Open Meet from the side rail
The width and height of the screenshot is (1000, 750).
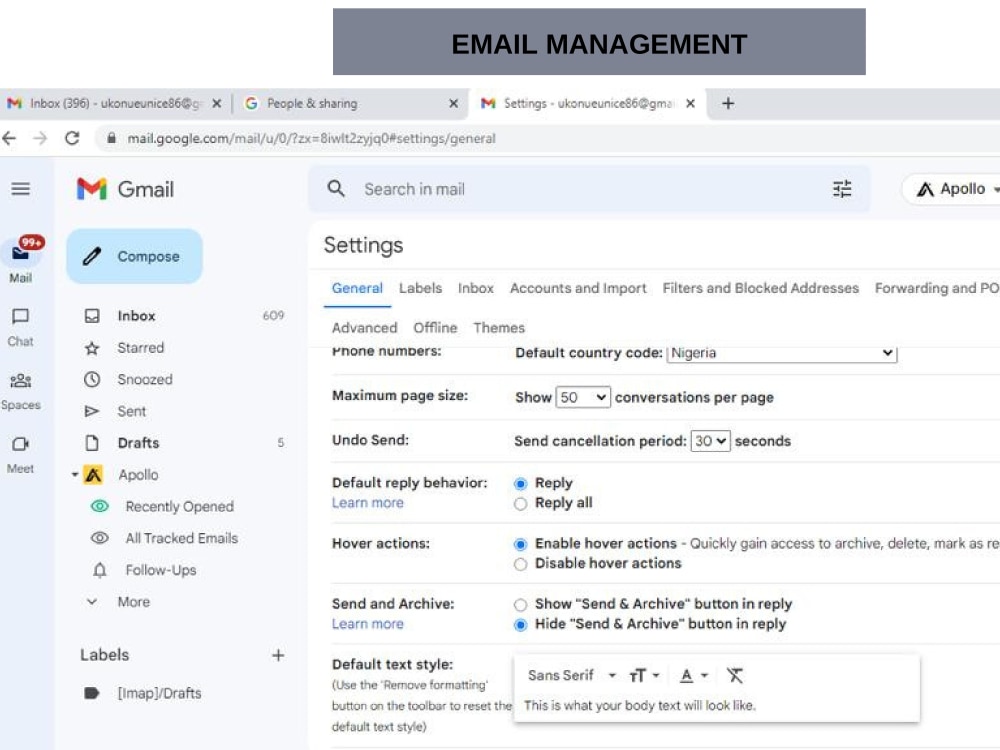[20, 454]
